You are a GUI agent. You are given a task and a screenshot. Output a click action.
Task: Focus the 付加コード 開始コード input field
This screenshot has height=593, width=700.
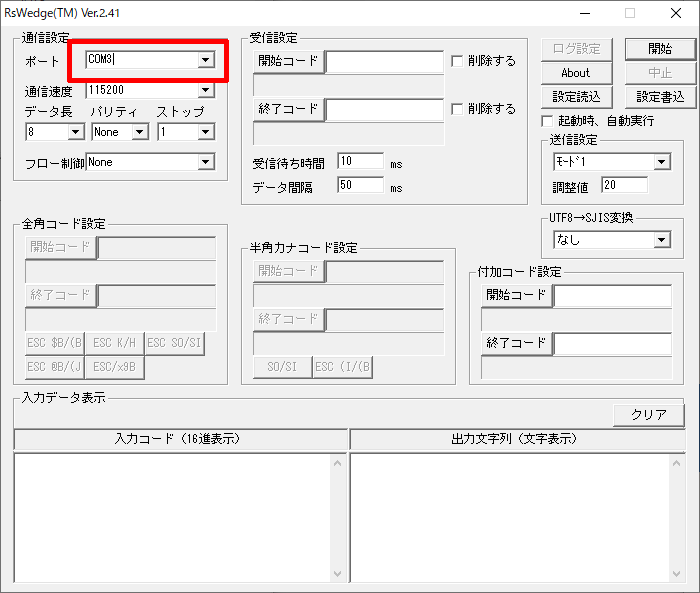(612, 296)
